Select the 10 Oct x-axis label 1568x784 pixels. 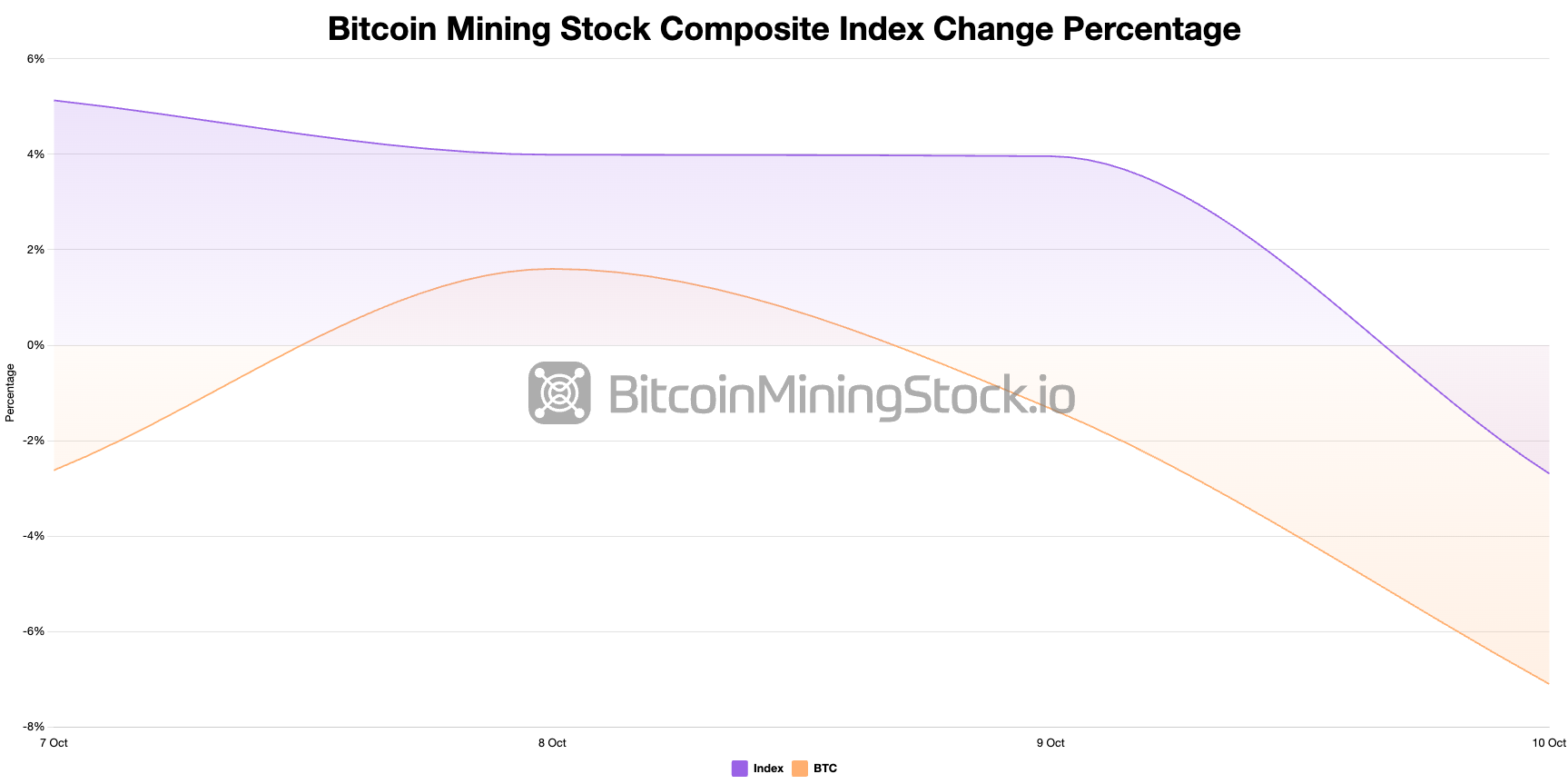1549,743
